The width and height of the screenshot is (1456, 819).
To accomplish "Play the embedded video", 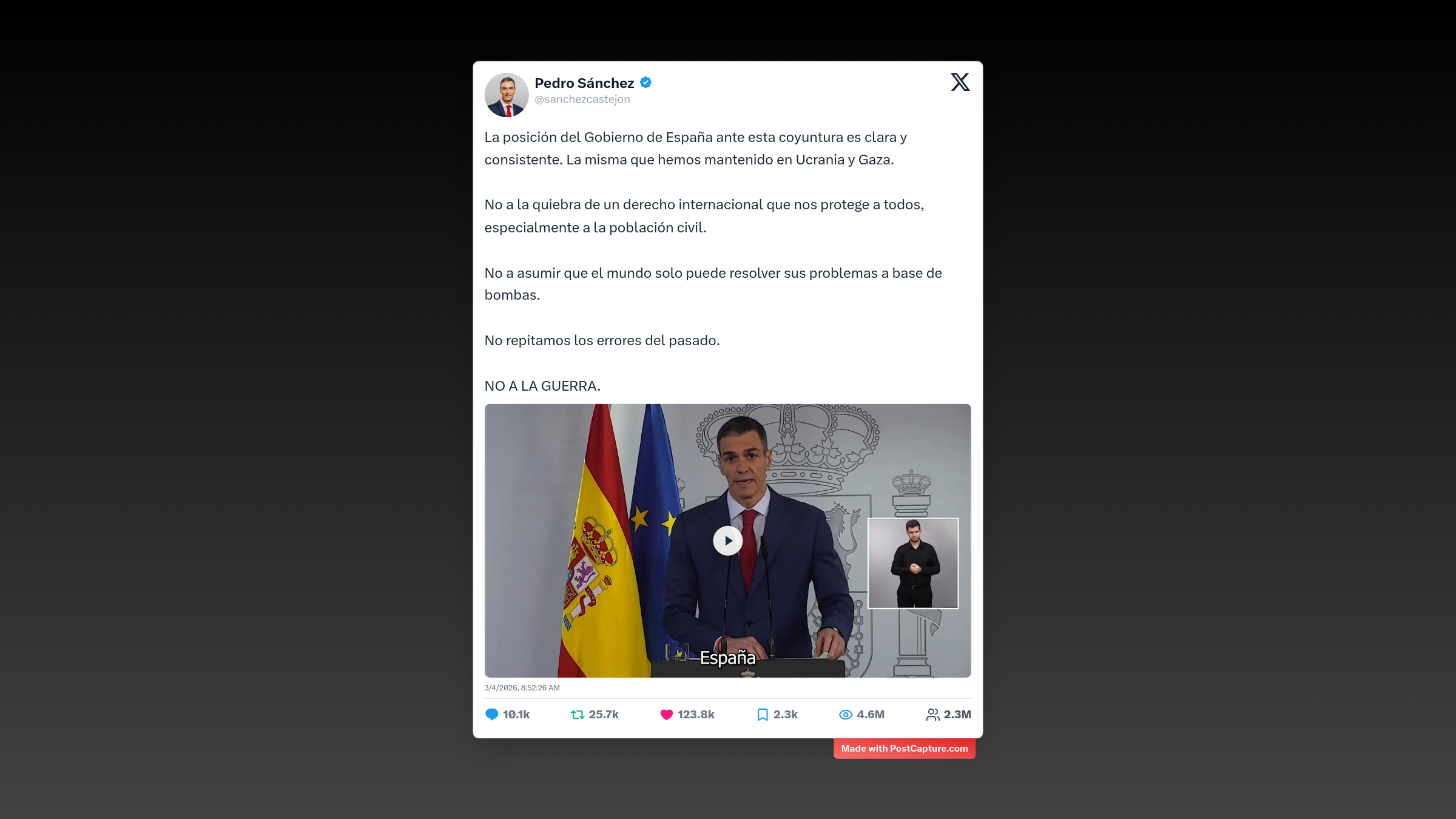I will click(x=727, y=541).
